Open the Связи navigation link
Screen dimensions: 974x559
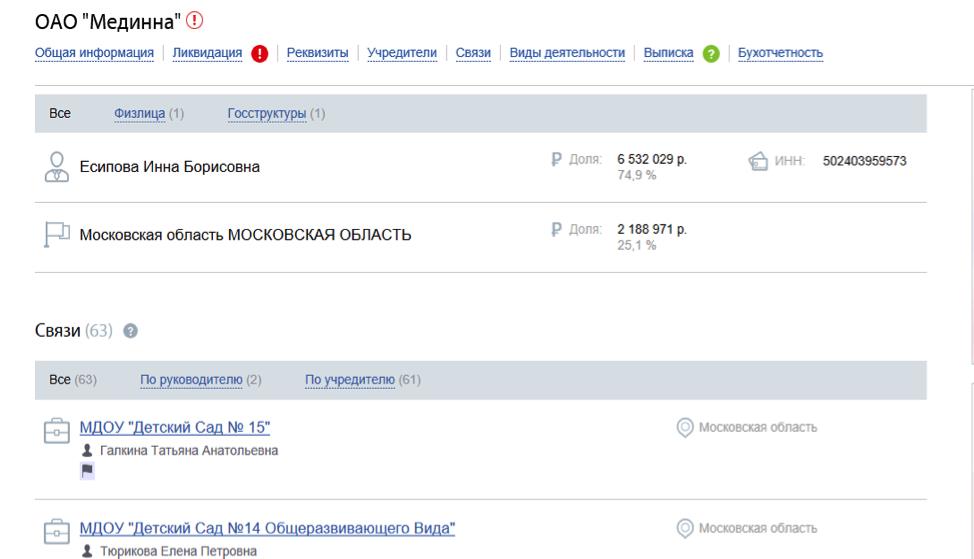tap(473, 53)
